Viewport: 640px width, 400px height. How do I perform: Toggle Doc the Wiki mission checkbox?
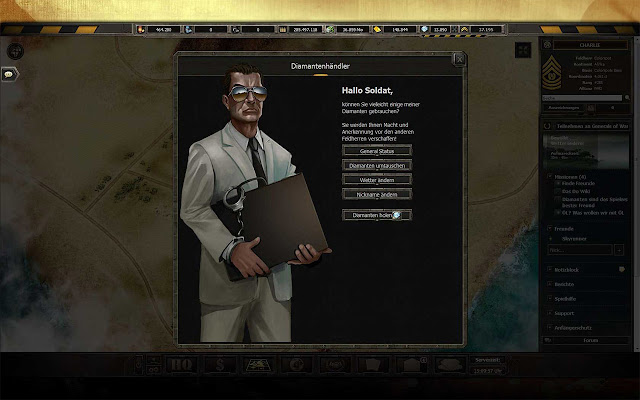pos(558,191)
